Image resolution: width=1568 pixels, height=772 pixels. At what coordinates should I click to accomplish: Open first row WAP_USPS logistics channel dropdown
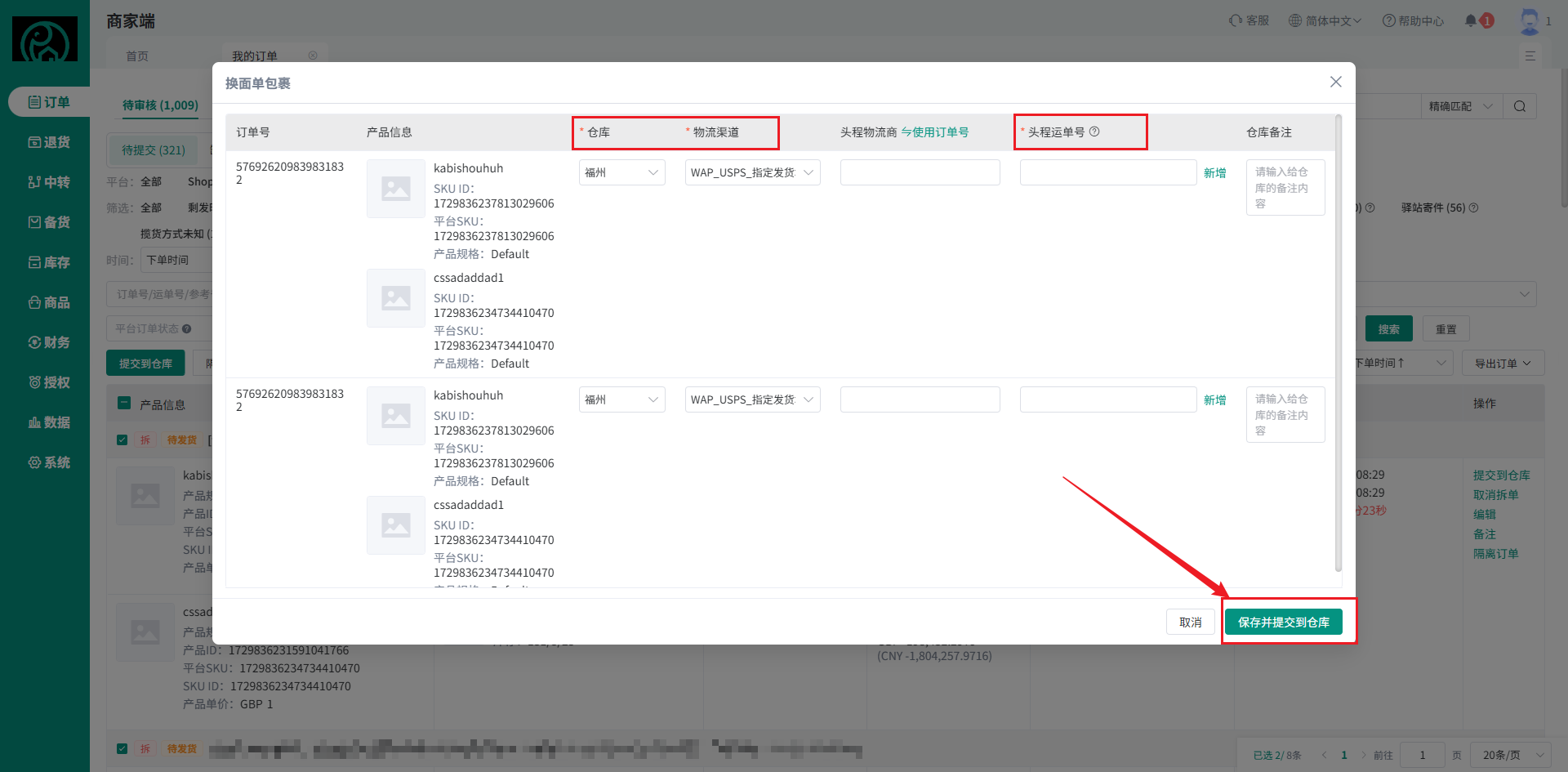coord(753,172)
